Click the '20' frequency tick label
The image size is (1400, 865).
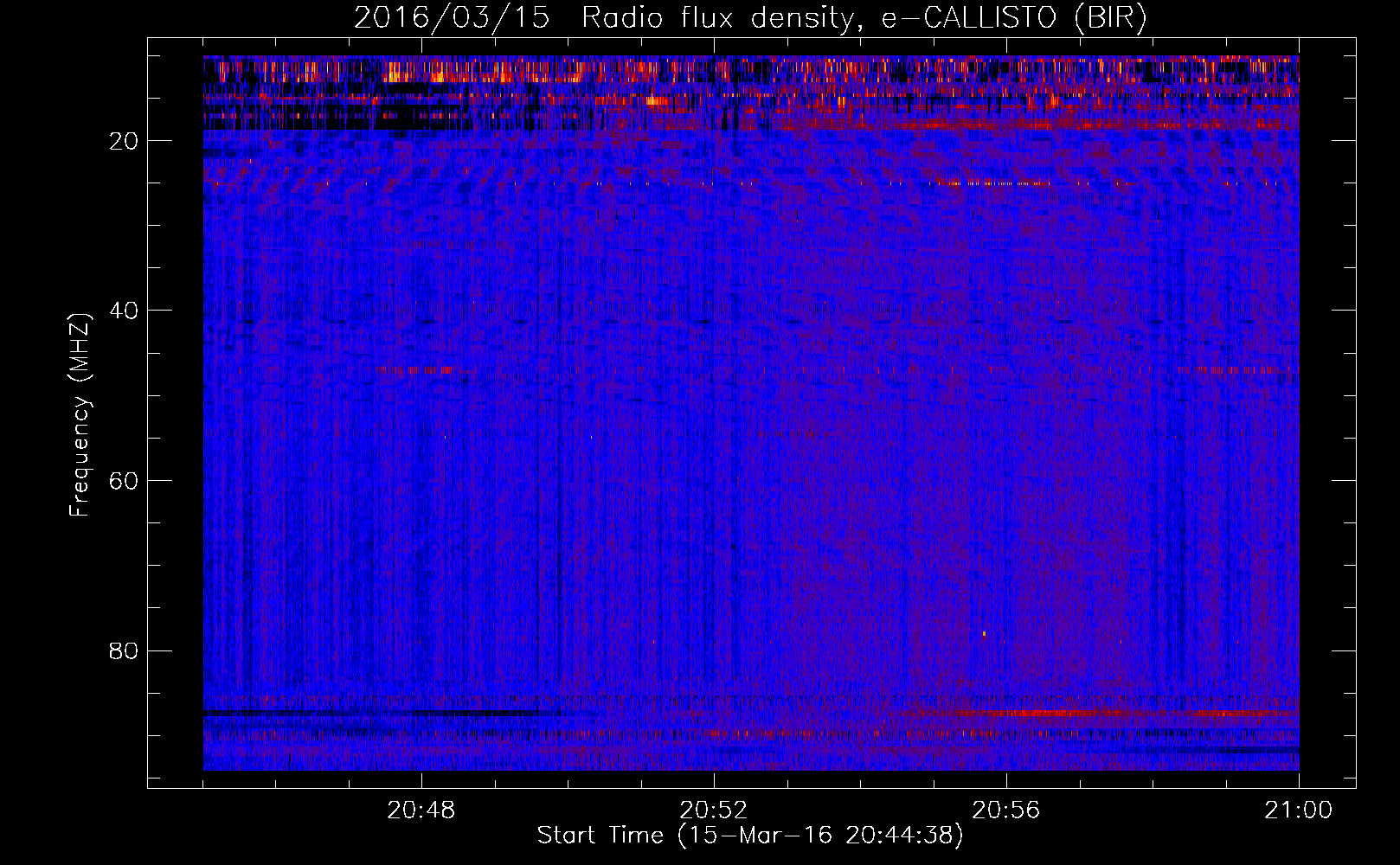[125, 141]
